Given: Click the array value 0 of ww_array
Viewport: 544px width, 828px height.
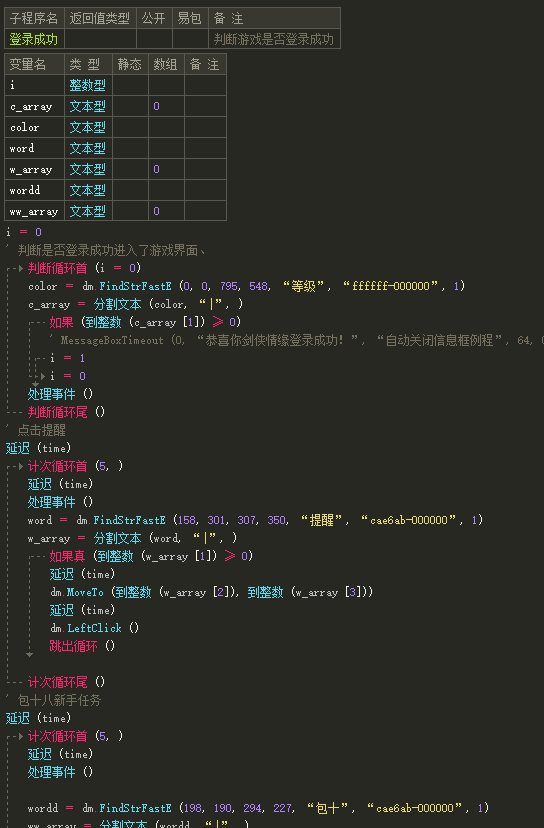Looking at the screenshot, I should (156, 211).
